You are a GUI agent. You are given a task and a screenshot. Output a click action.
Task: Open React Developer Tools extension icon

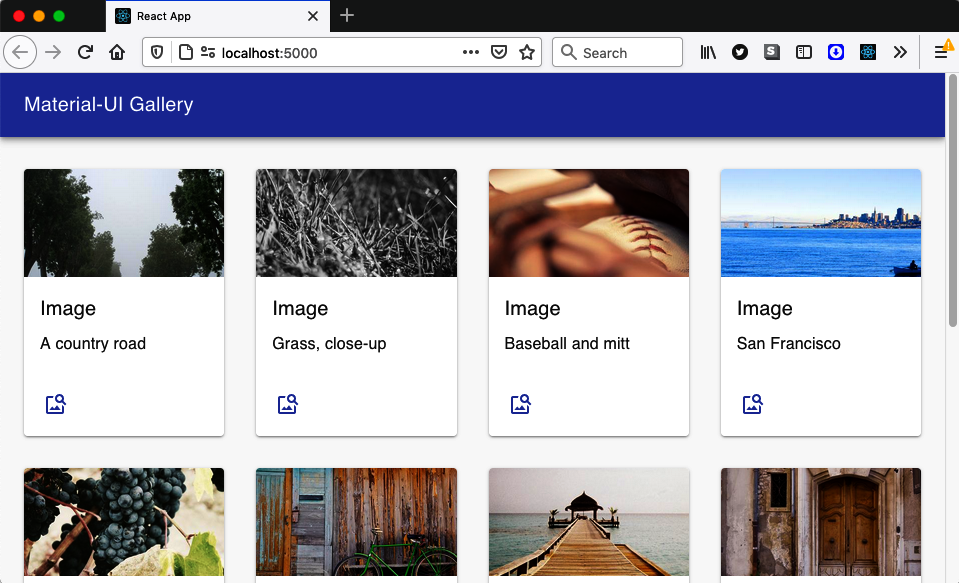pyautogui.click(x=867, y=53)
